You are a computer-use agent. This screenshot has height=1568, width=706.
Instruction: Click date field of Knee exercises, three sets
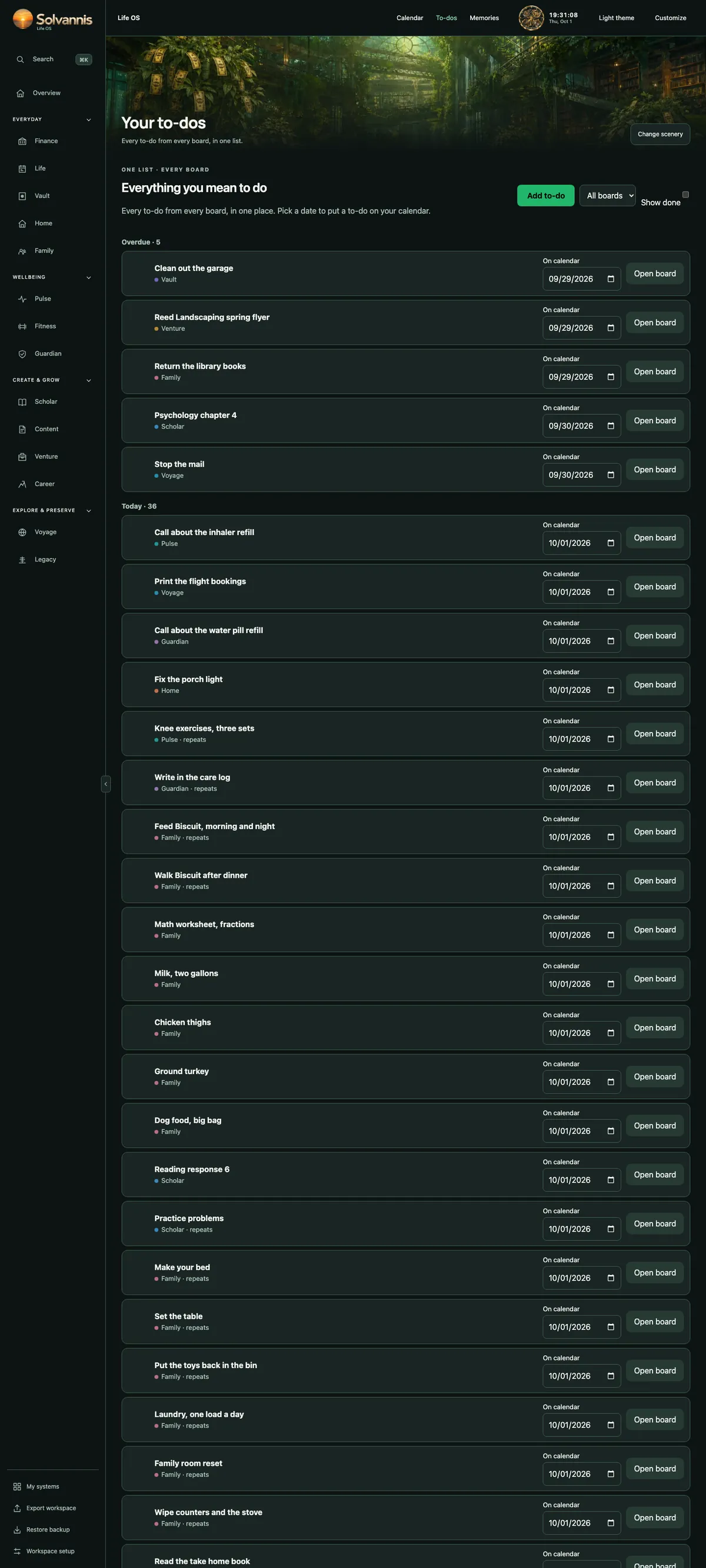click(581, 739)
